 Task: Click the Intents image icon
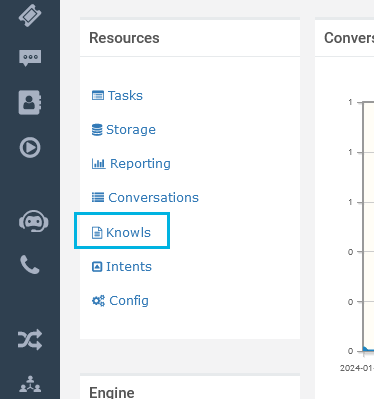[x=97, y=267]
